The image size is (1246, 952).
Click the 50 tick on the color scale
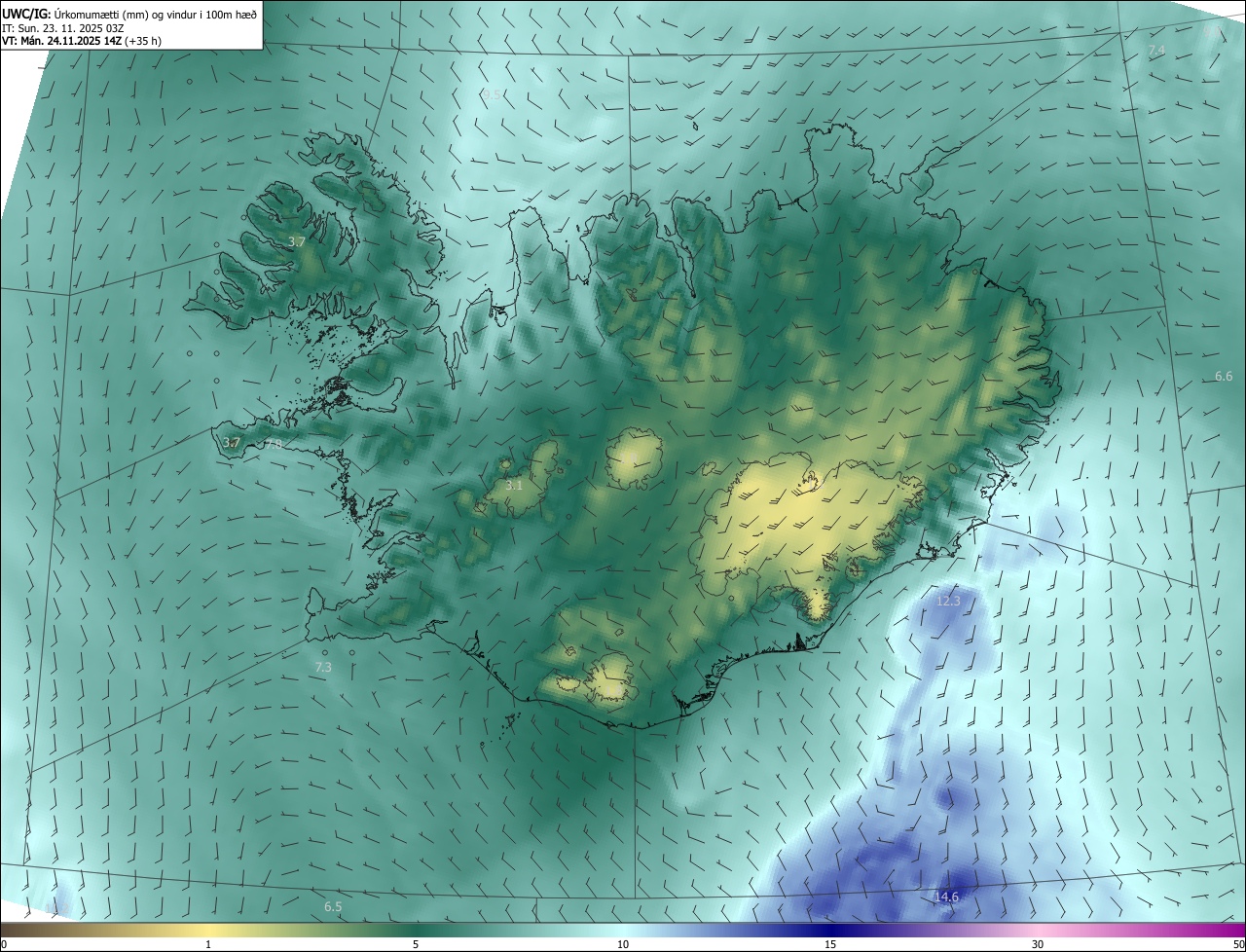point(1238,944)
